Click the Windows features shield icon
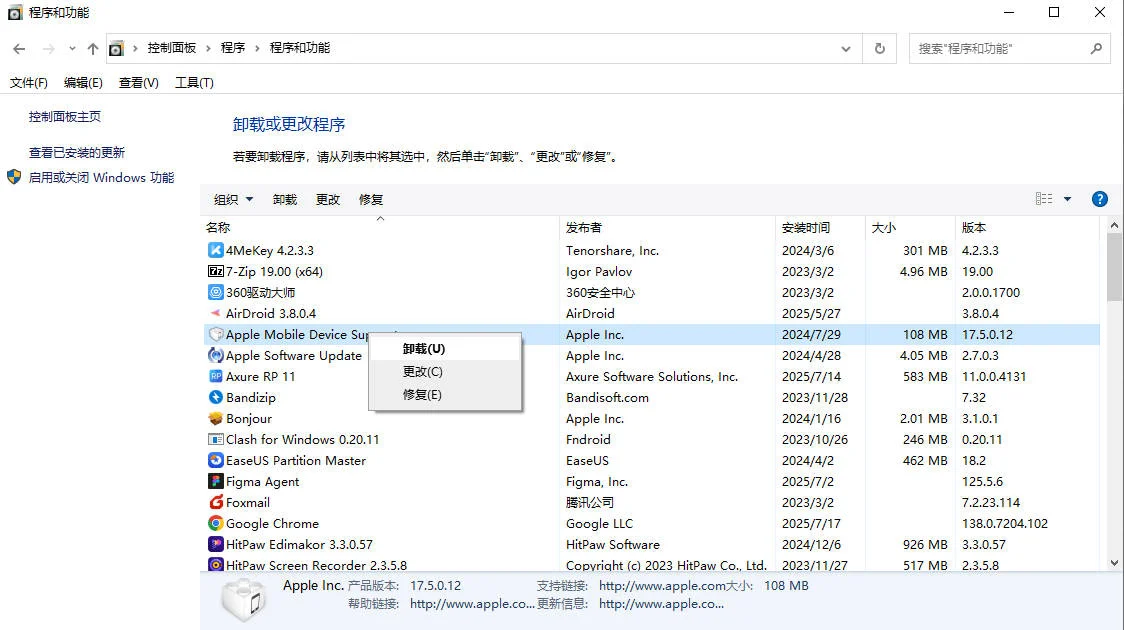Screen dimensions: 1124x630 click(14, 177)
